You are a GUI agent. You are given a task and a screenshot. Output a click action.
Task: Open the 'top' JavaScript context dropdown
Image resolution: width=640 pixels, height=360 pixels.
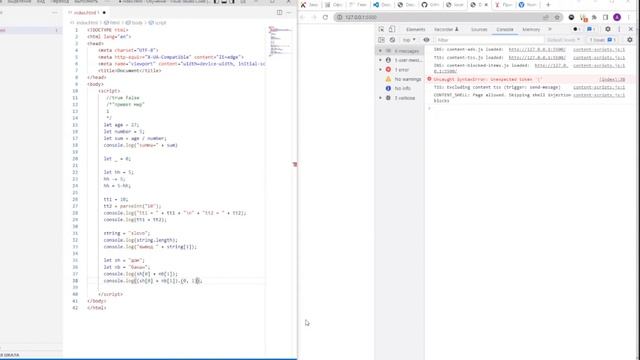[409, 40]
